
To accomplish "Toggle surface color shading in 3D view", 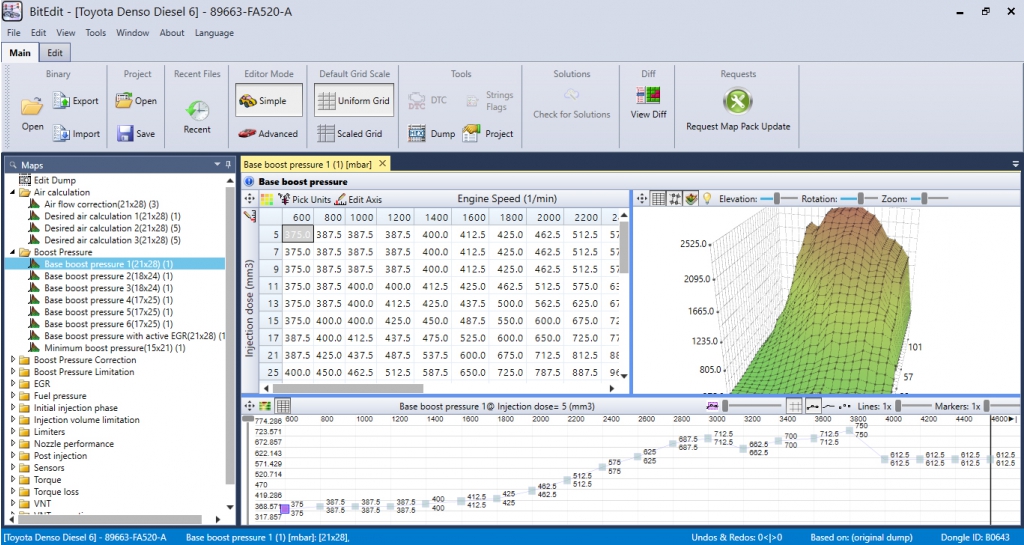I will 691,198.
